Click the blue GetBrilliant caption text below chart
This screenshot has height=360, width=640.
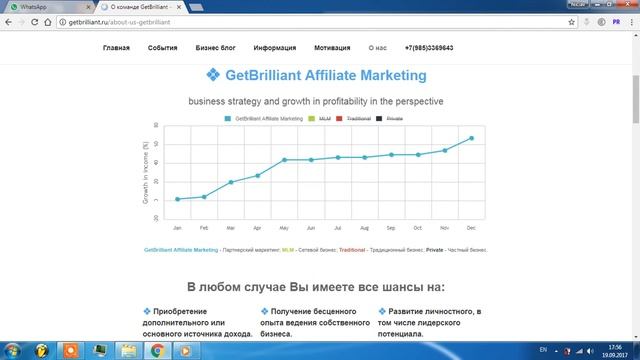coord(181,250)
